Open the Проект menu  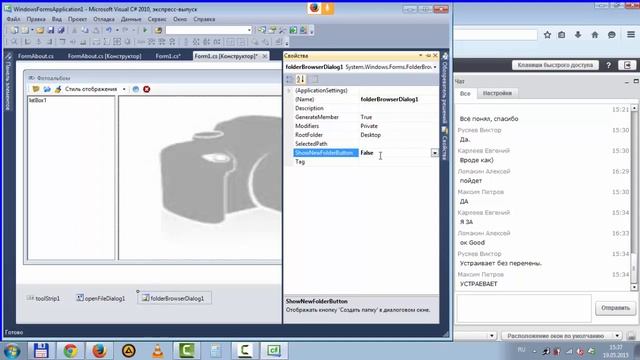click(77, 19)
